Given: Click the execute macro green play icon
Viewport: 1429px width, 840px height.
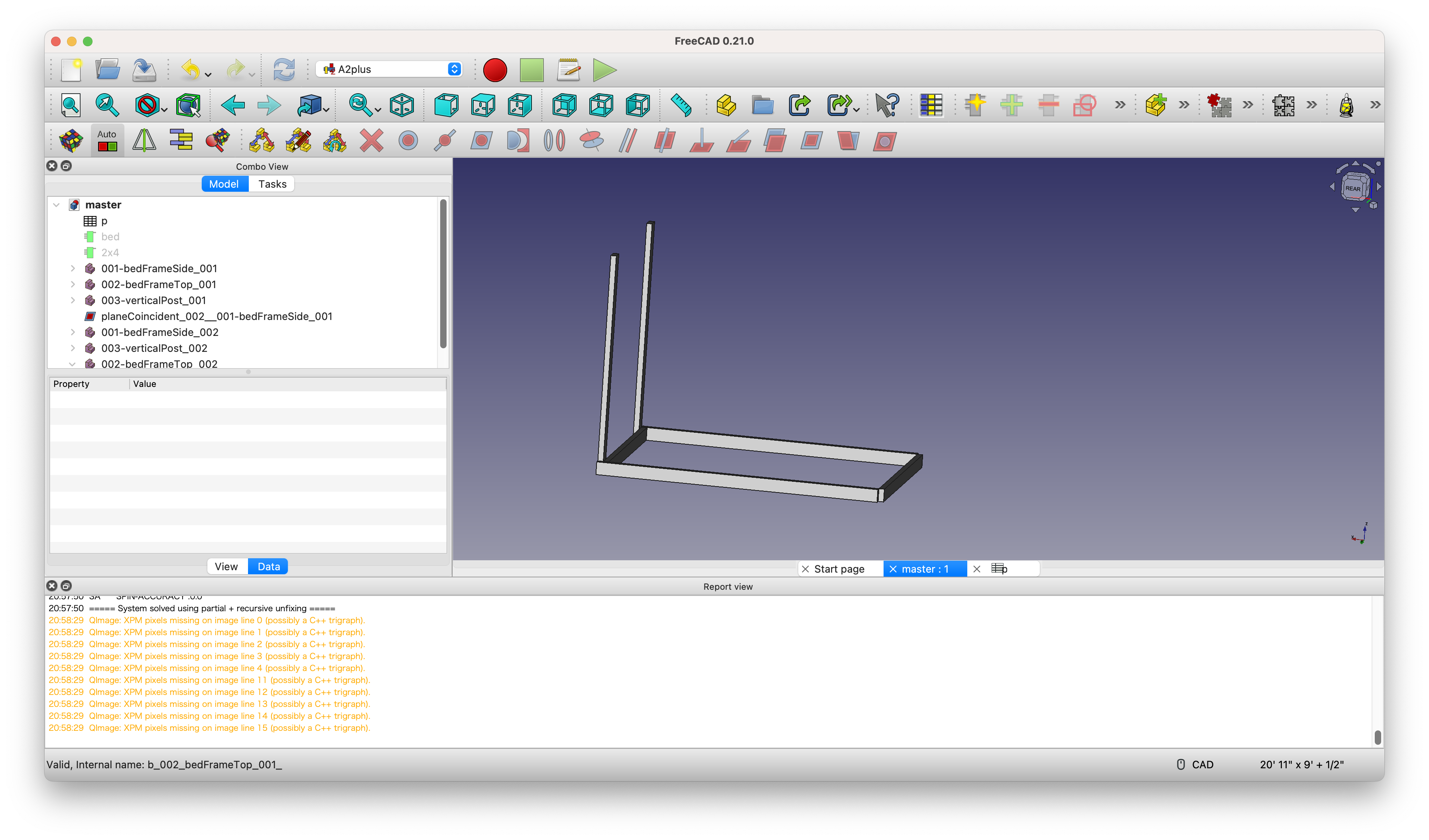Looking at the screenshot, I should pyautogui.click(x=604, y=70).
